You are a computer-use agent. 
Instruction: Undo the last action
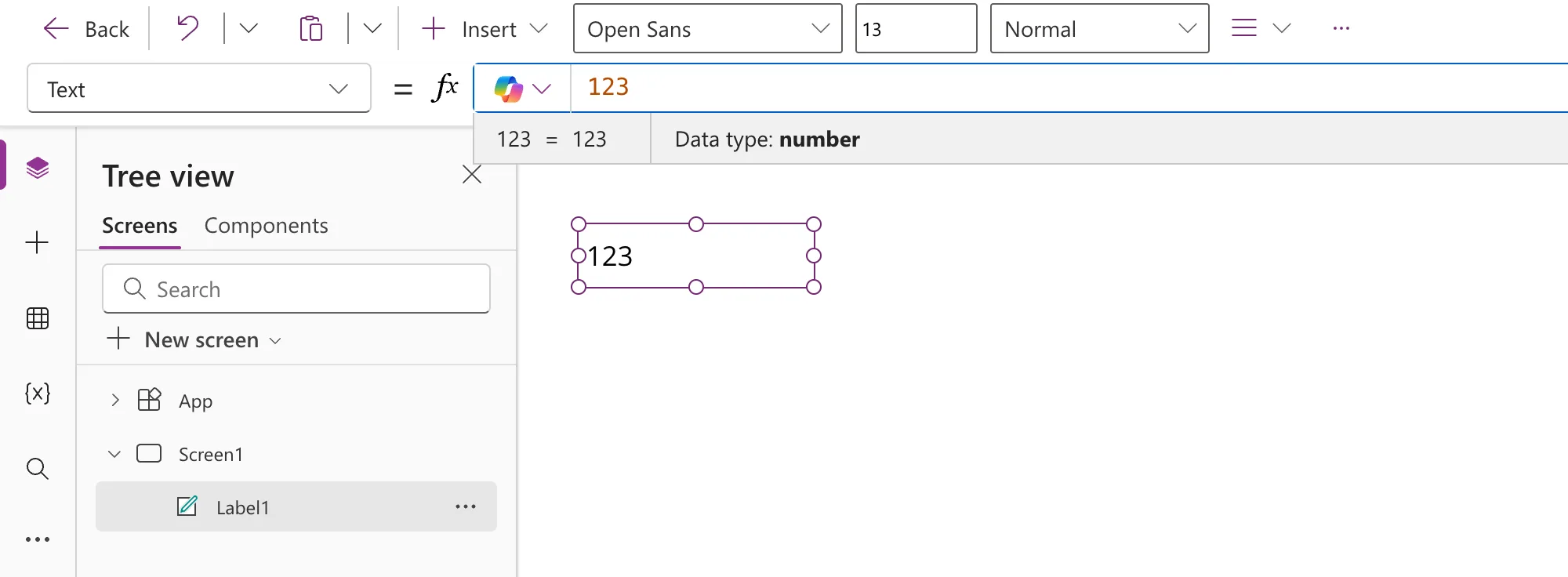187,29
